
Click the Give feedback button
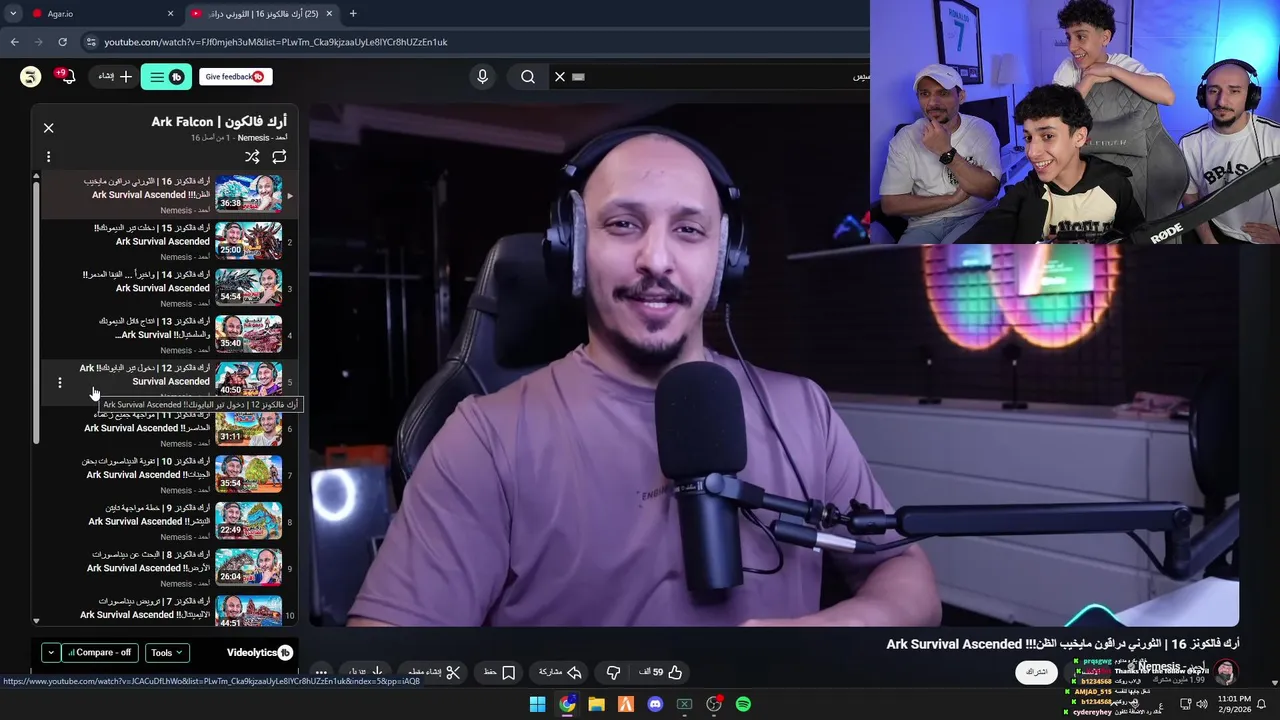click(x=235, y=77)
